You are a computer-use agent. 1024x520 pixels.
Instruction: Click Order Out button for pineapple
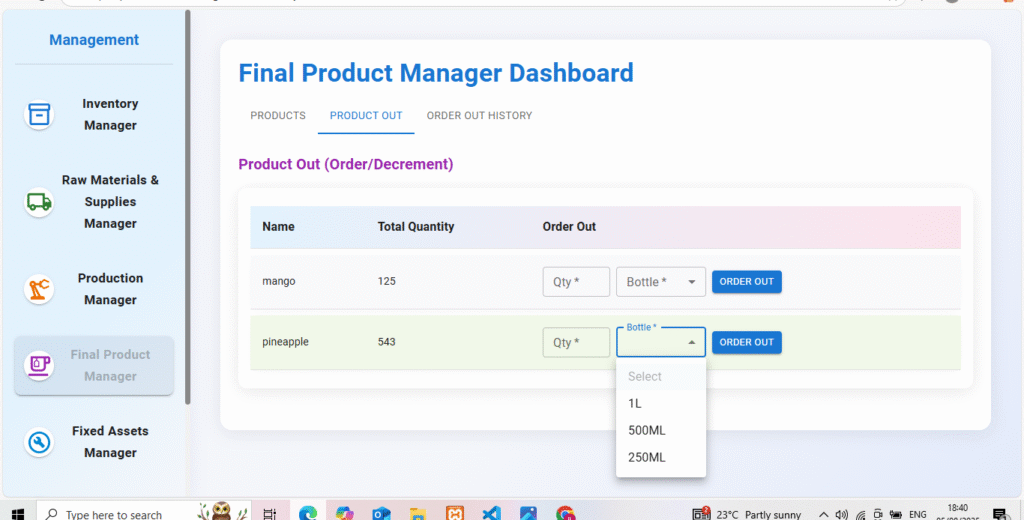(746, 342)
